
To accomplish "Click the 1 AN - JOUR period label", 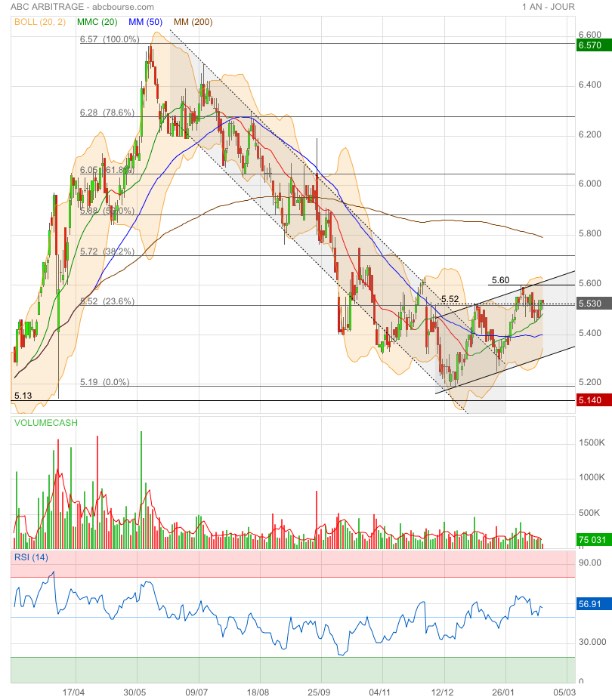I will (548, 7).
